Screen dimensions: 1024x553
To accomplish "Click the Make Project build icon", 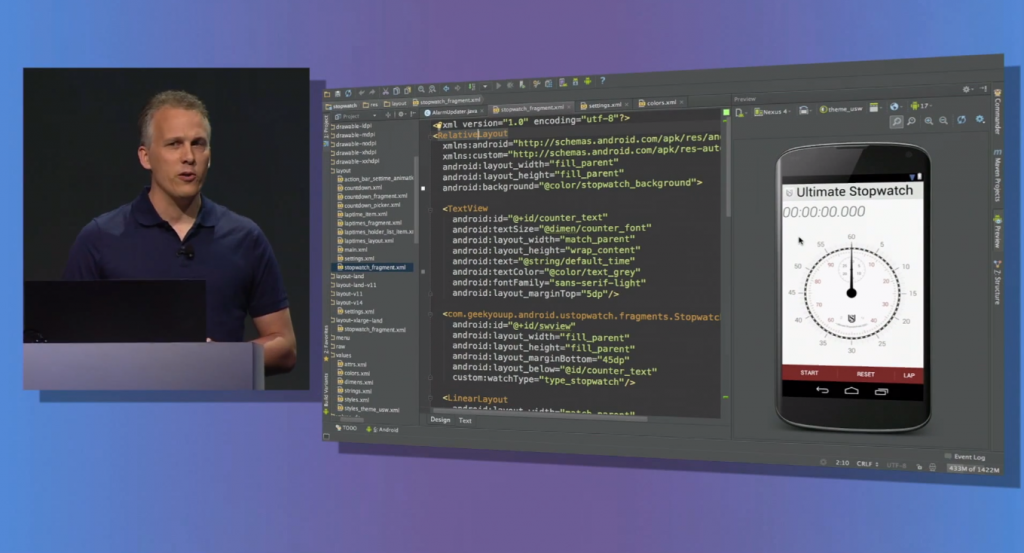I will (x=472, y=87).
